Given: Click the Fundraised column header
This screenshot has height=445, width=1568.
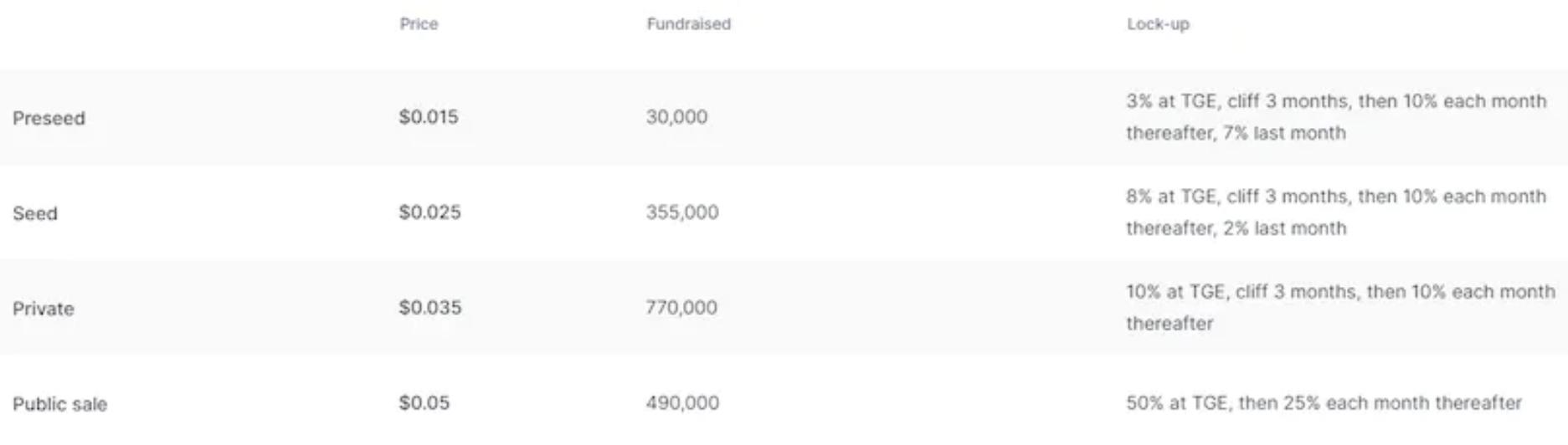Looking at the screenshot, I should (x=688, y=24).
